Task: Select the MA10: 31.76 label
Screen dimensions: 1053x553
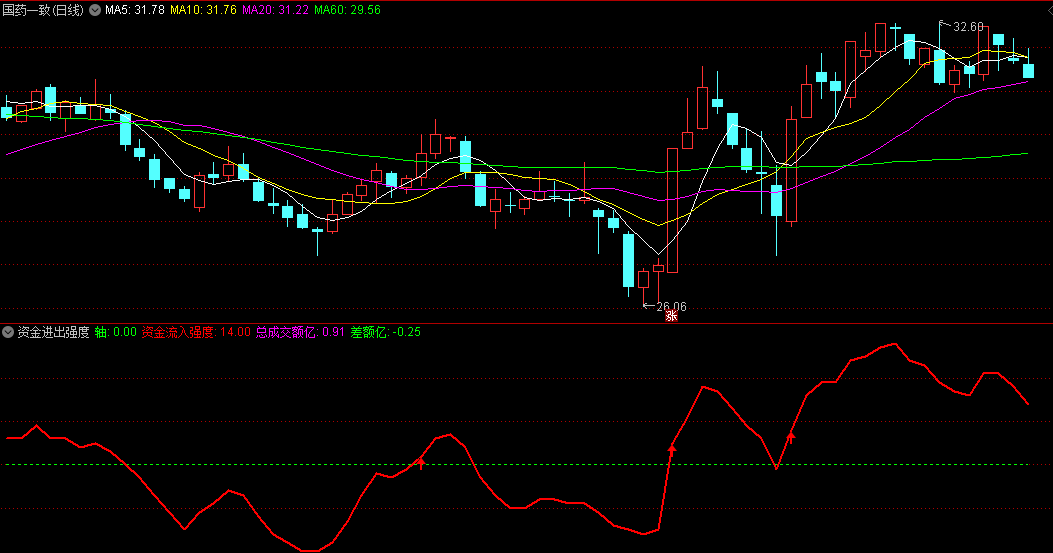Action: (203, 10)
